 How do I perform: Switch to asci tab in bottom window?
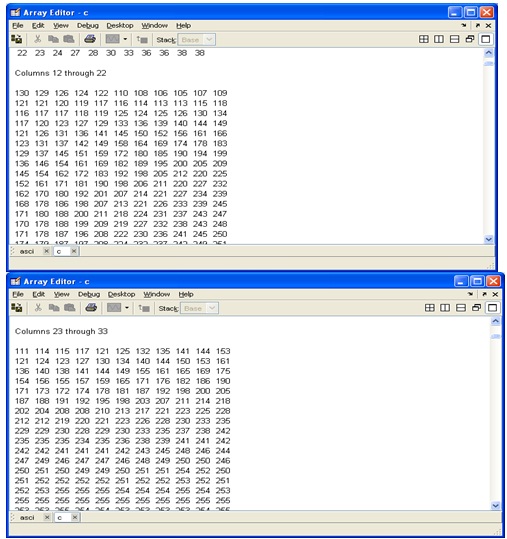(x=27, y=518)
